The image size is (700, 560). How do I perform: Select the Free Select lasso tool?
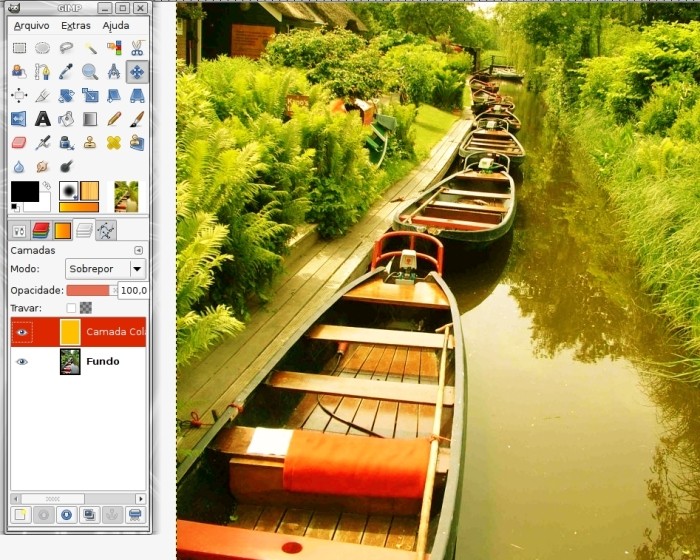[66, 48]
